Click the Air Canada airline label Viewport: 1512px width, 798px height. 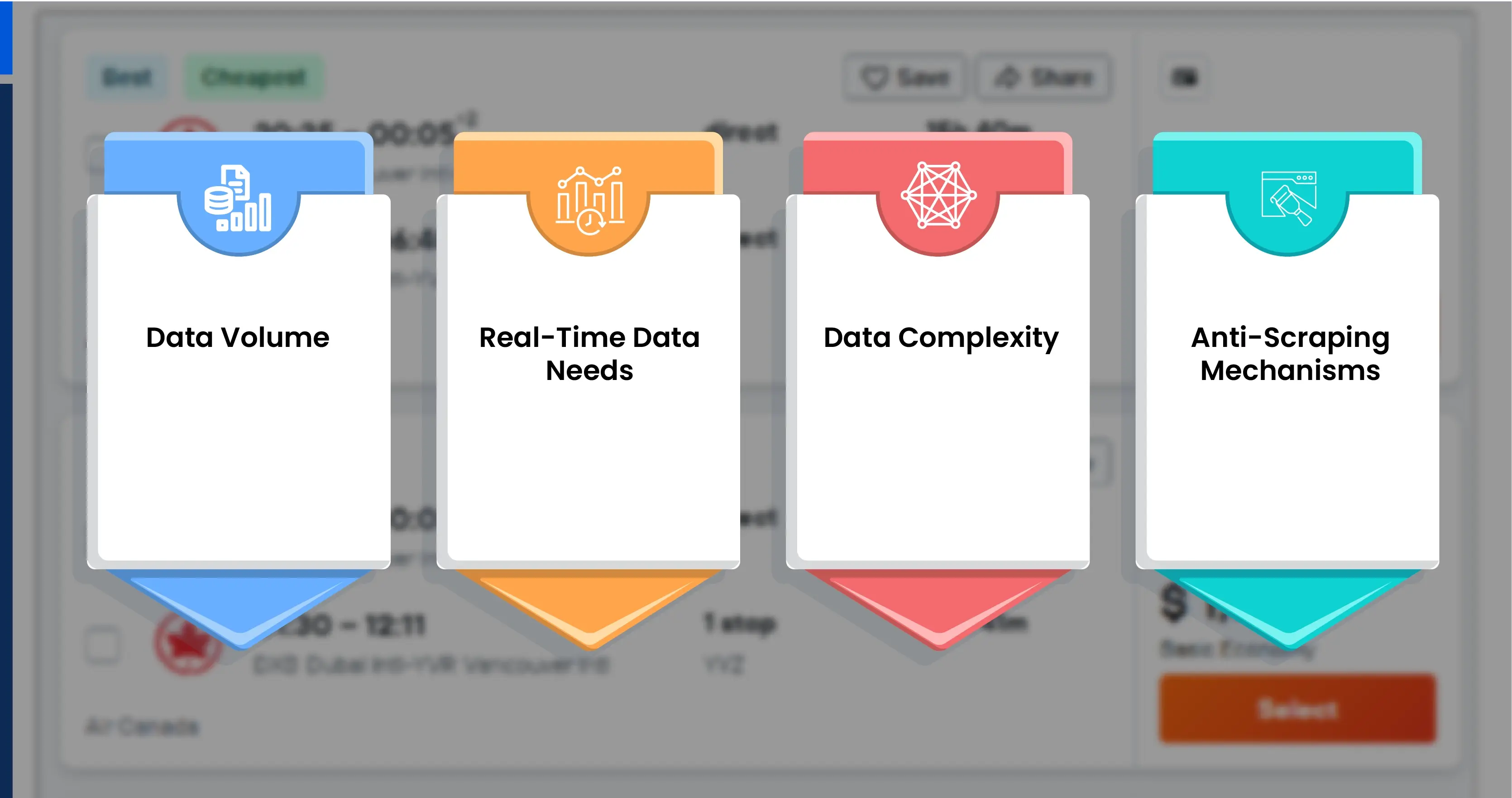(x=142, y=727)
